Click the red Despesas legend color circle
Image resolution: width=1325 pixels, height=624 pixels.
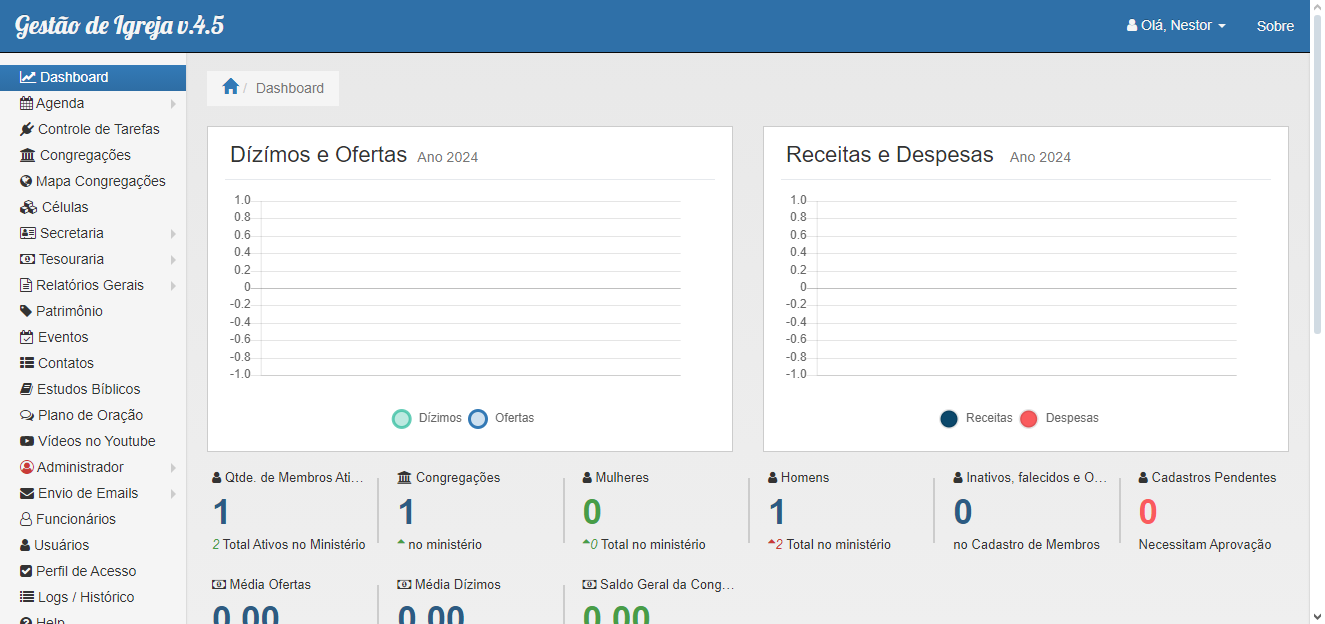tap(1029, 419)
